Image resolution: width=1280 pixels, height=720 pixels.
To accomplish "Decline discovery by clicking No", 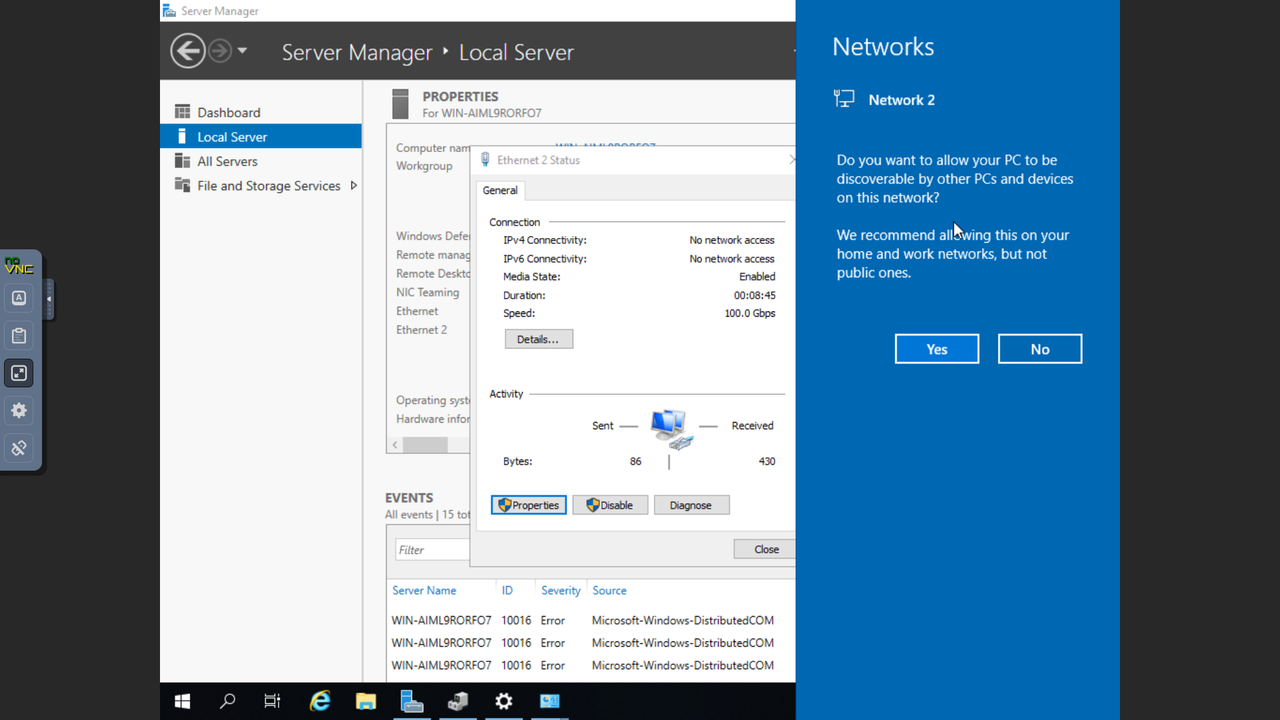I will [1040, 349].
